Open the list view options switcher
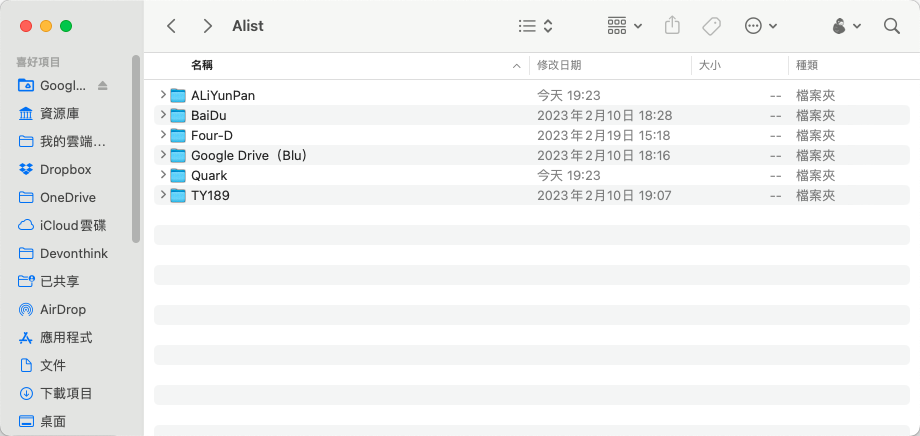 536,26
